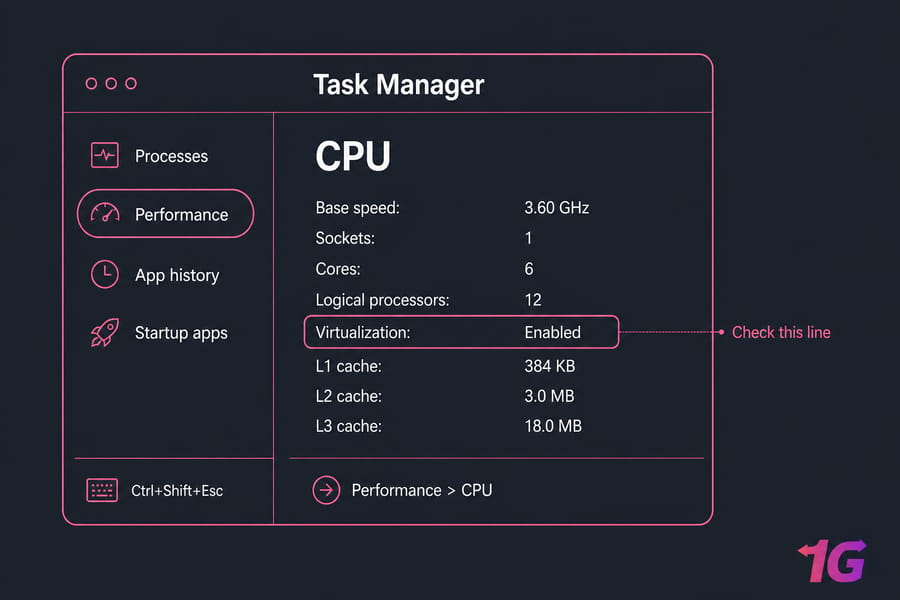
Task: Open the Processes tab label
Action: click(x=171, y=156)
